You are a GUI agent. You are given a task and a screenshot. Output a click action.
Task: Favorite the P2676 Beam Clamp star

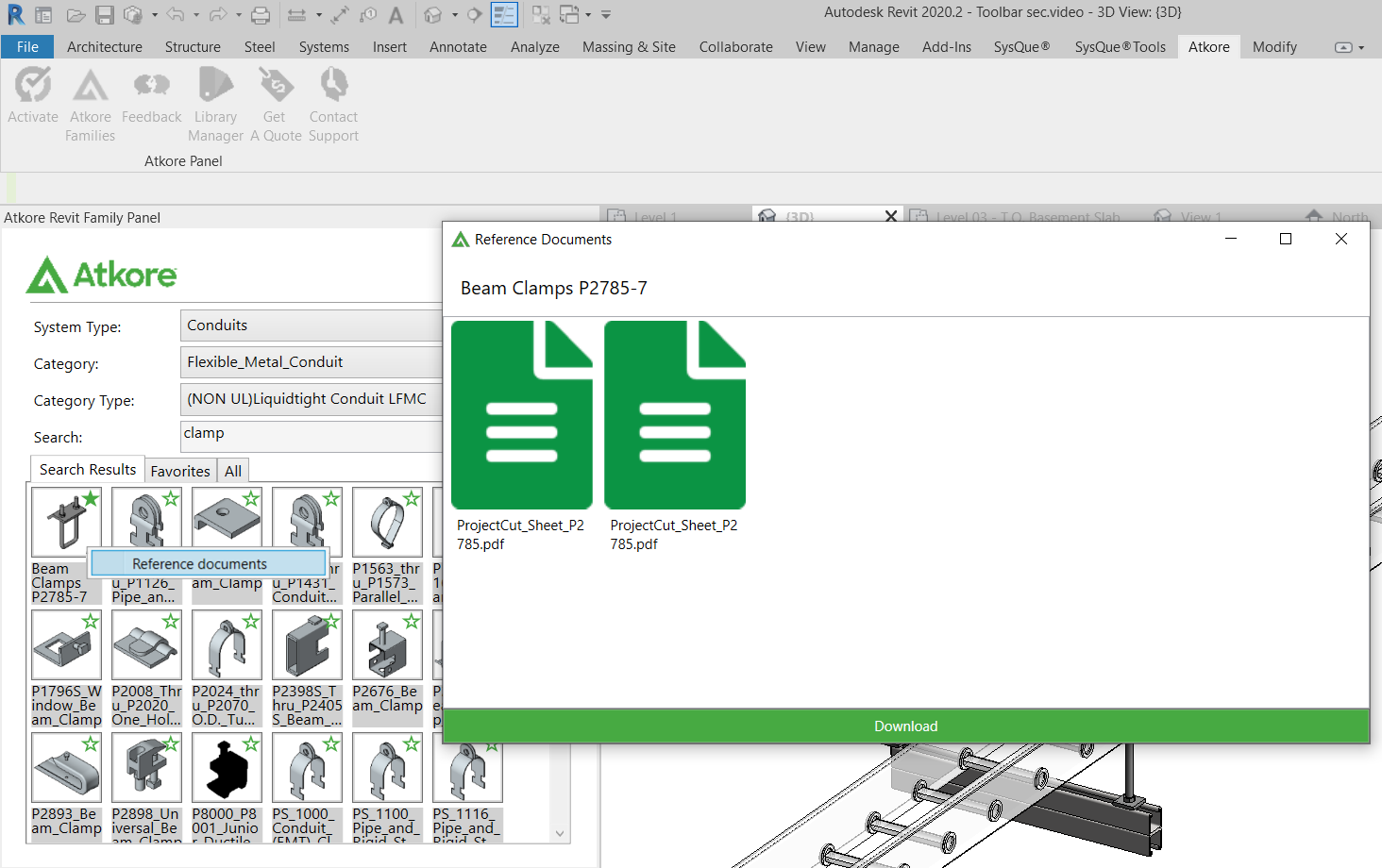click(x=412, y=621)
